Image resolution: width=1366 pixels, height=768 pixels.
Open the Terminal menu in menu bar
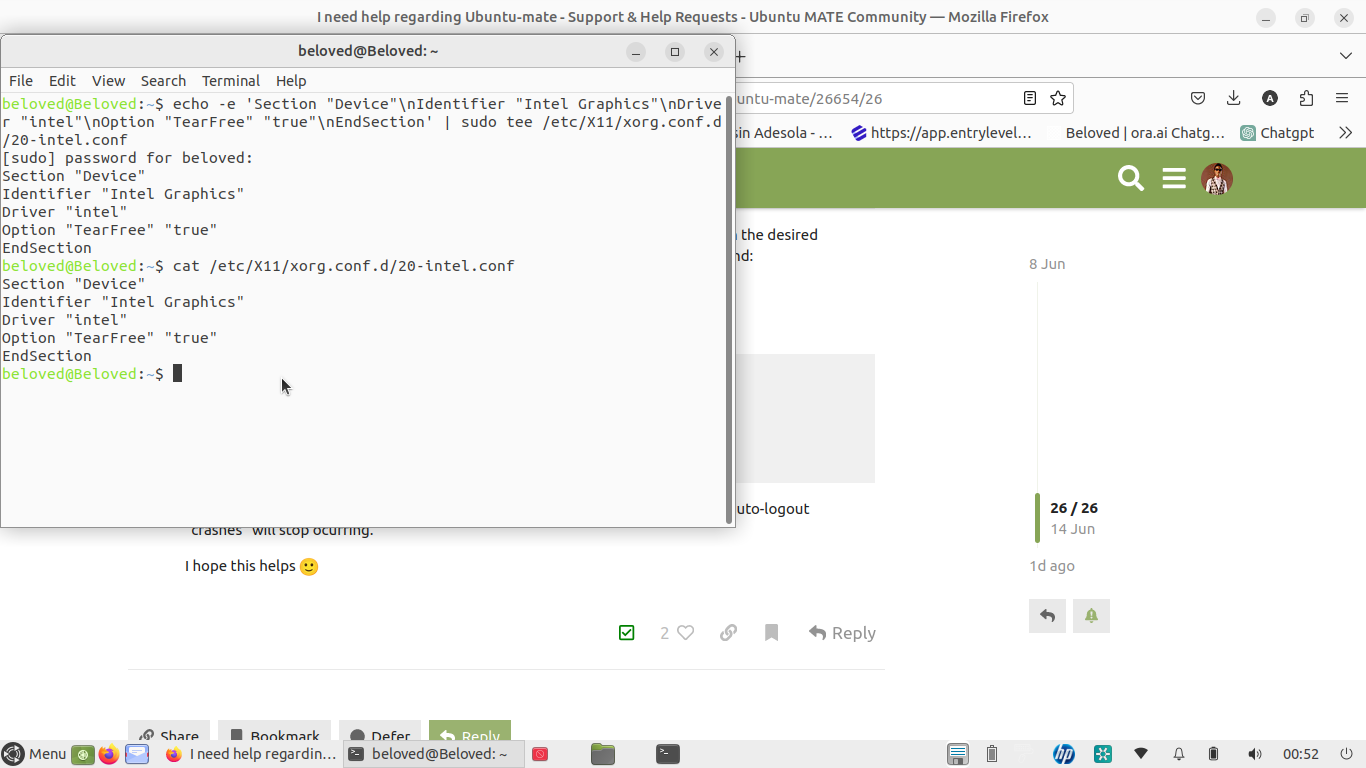coord(230,81)
